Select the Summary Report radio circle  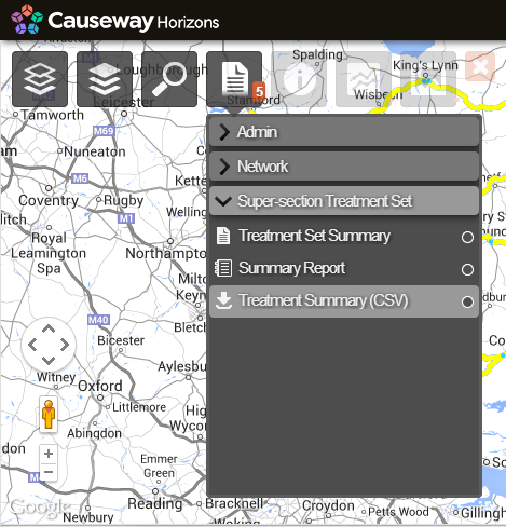pos(468,270)
